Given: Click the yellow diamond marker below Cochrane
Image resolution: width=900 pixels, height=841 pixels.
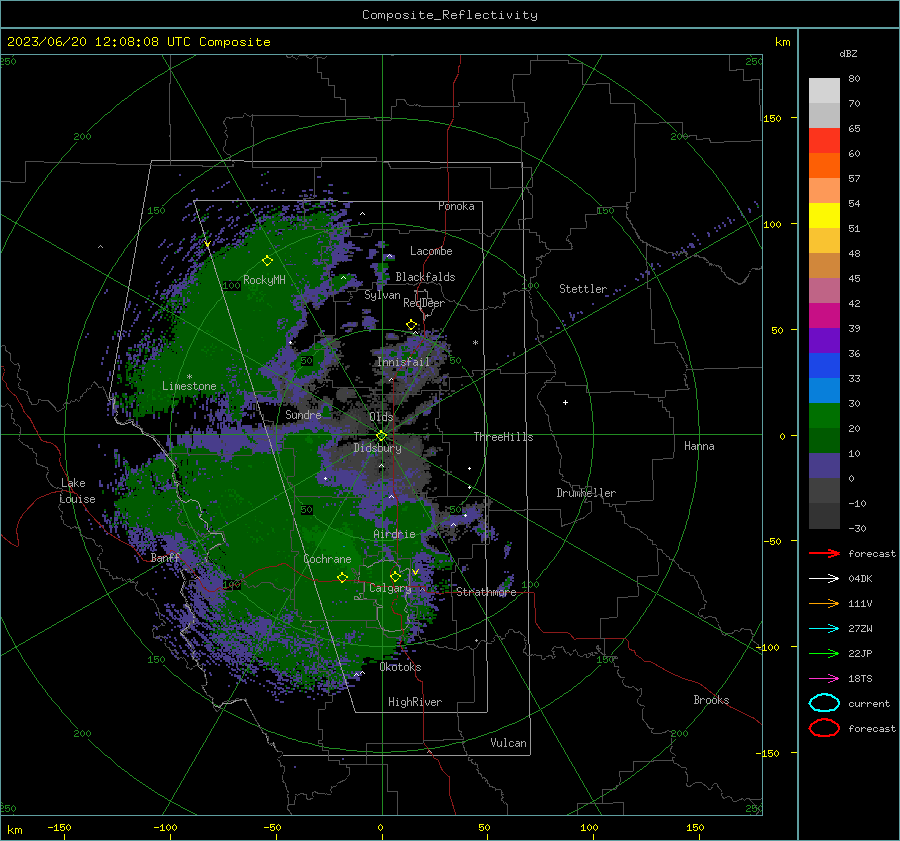Looking at the screenshot, I should 342,577.
